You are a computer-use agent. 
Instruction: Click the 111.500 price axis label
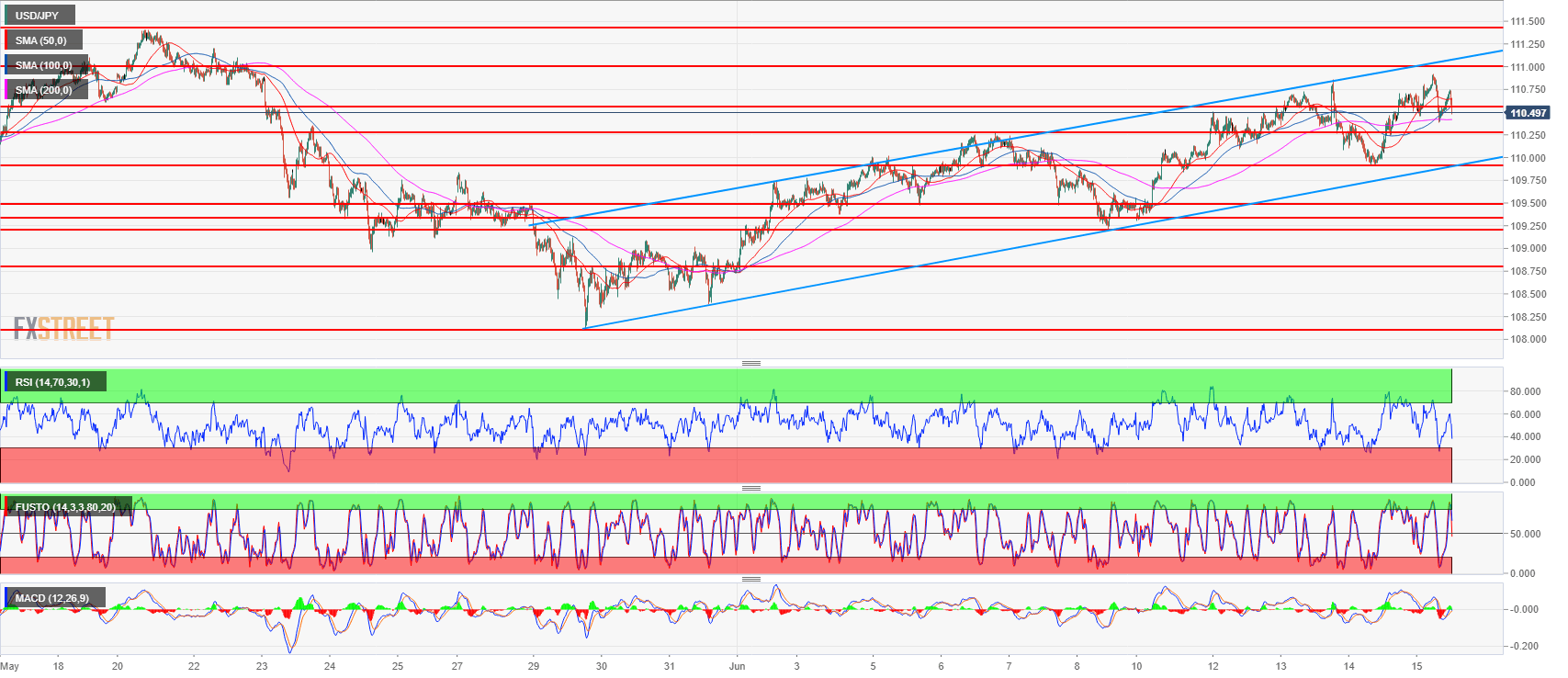click(1528, 21)
